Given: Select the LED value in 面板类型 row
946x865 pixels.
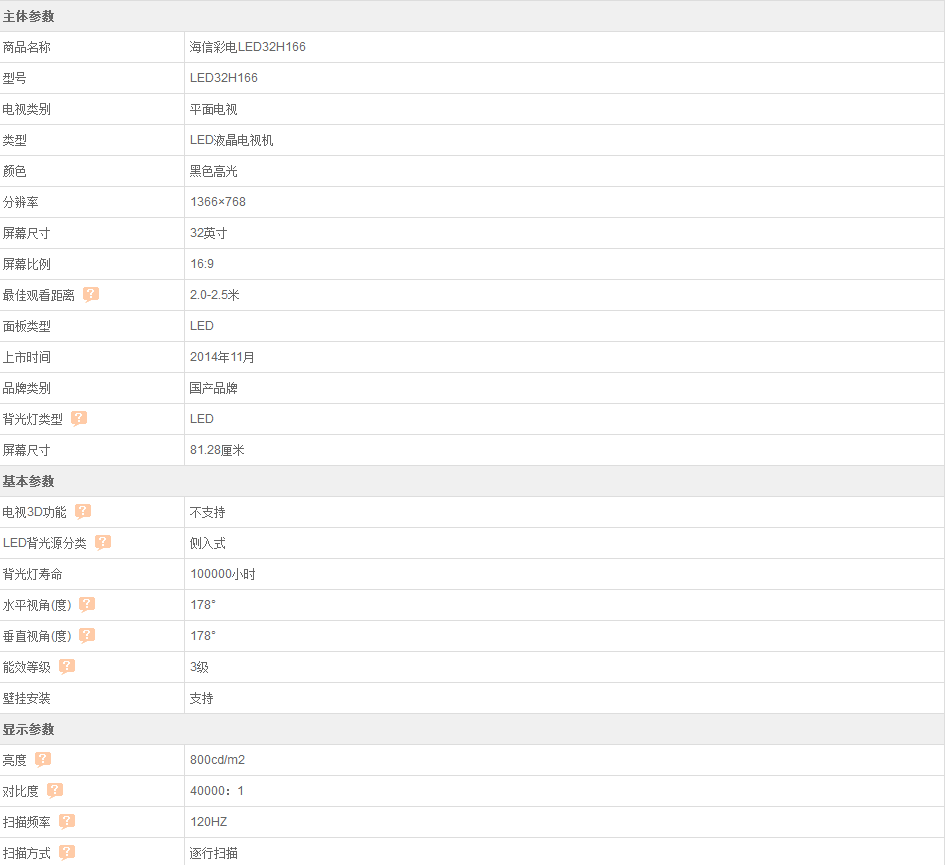Looking at the screenshot, I should pyautogui.click(x=202, y=326).
